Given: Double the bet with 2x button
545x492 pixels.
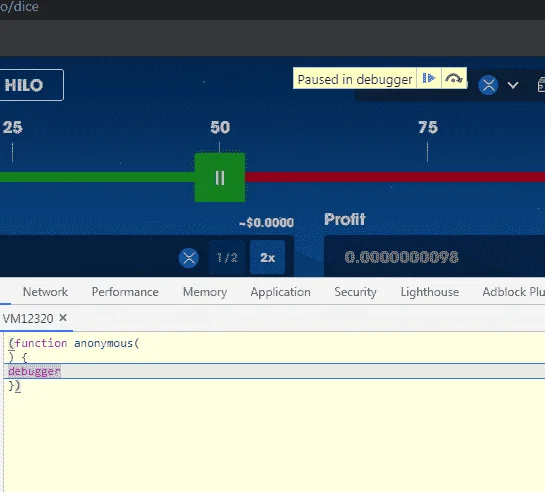Looking at the screenshot, I should pos(267,257).
